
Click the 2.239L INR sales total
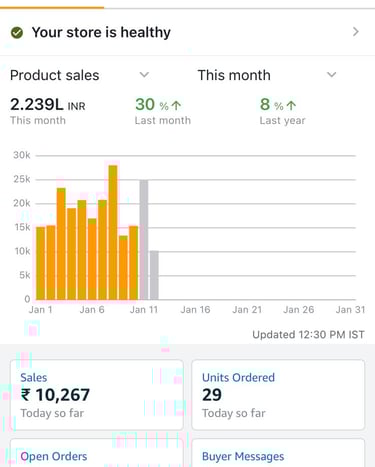pos(48,105)
